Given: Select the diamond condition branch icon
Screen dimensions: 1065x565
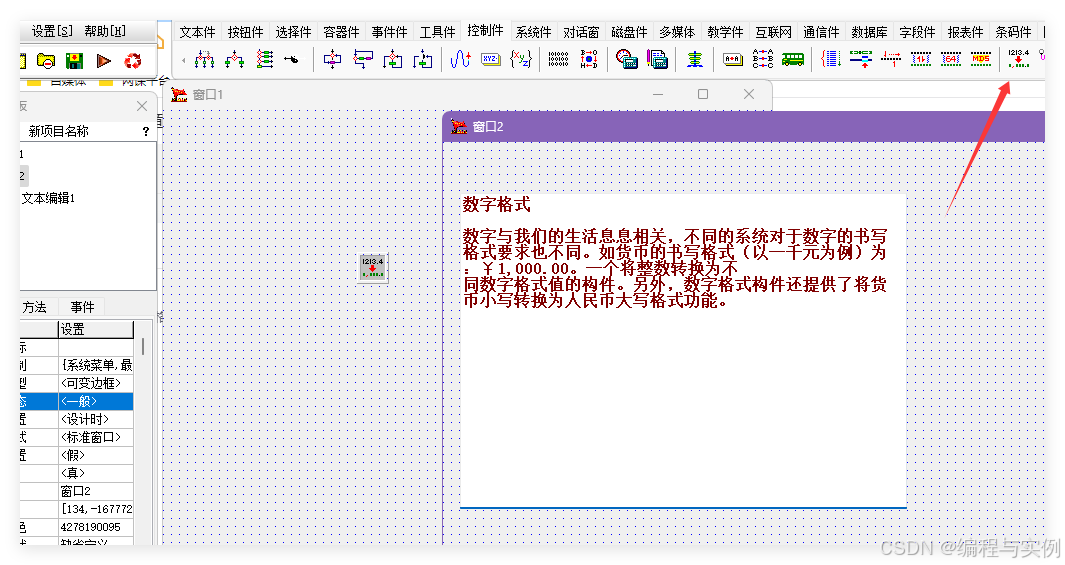Looking at the screenshot, I should [x=234, y=60].
